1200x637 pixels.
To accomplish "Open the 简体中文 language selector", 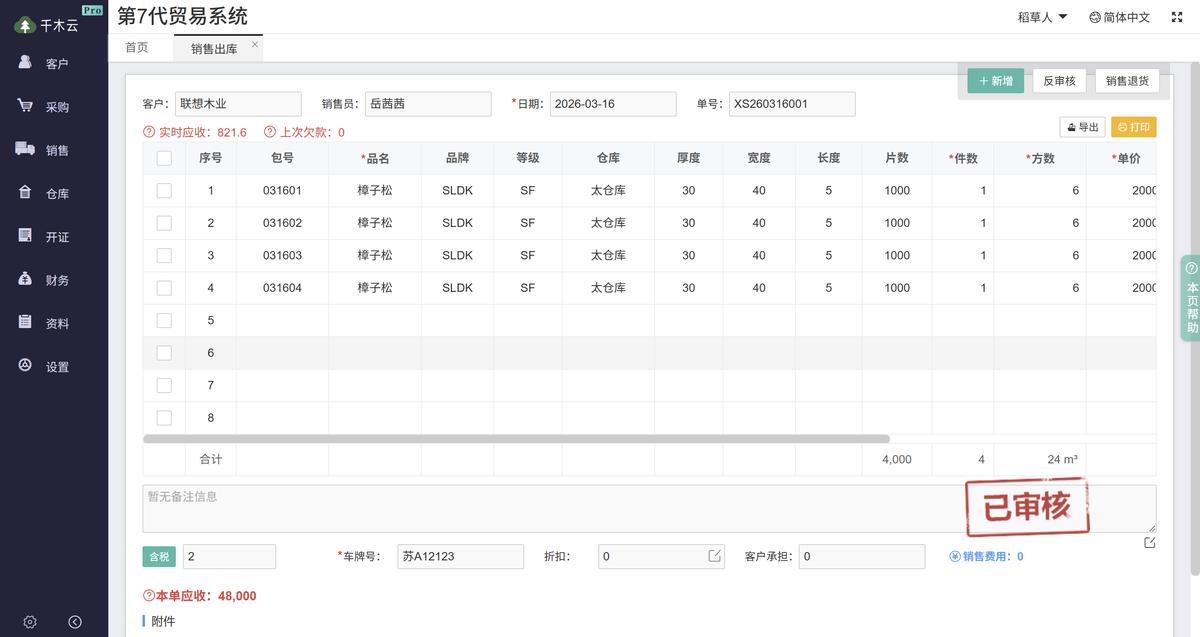I will point(1119,17).
